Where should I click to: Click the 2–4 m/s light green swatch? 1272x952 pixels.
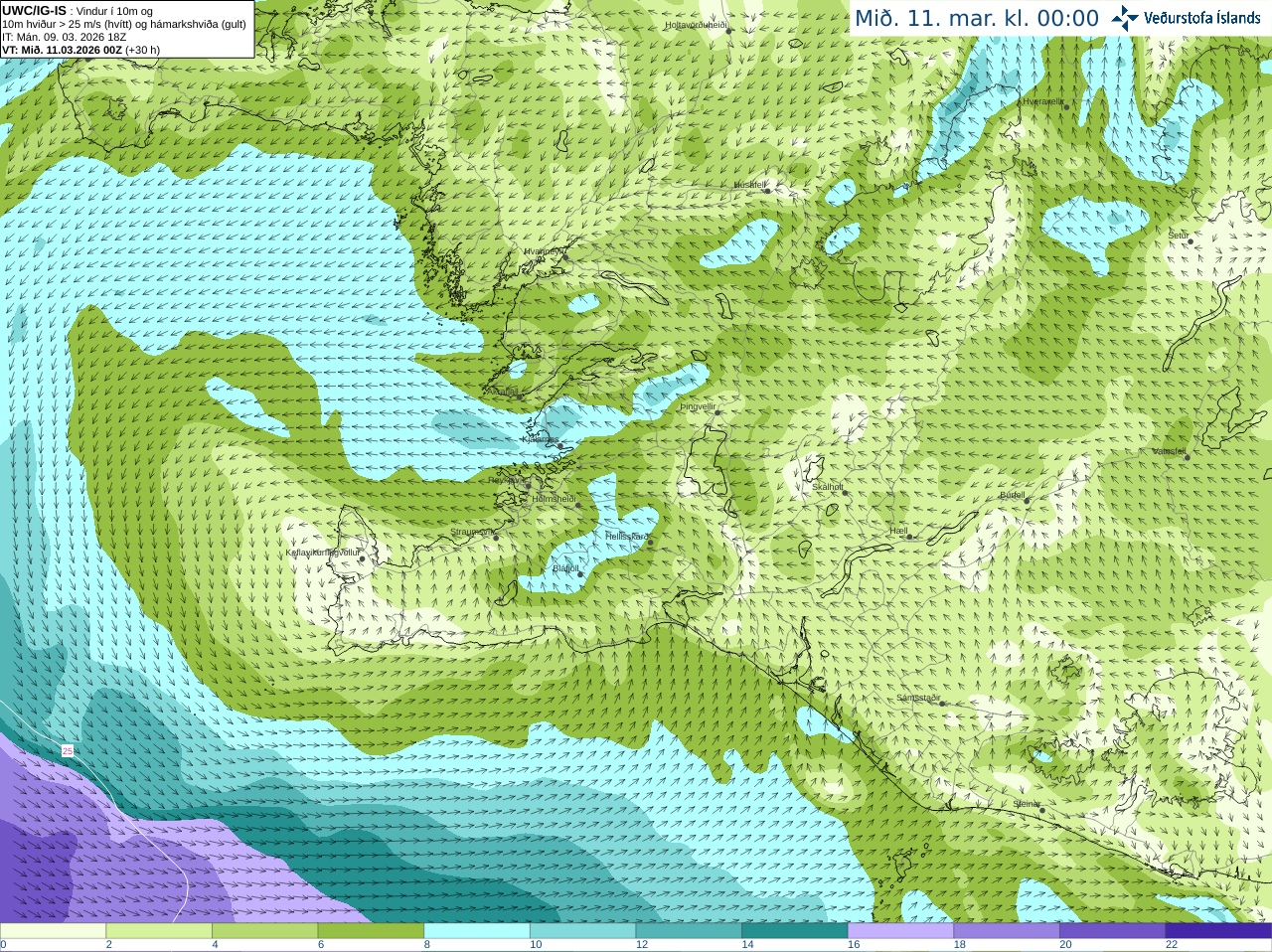[x=159, y=931]
